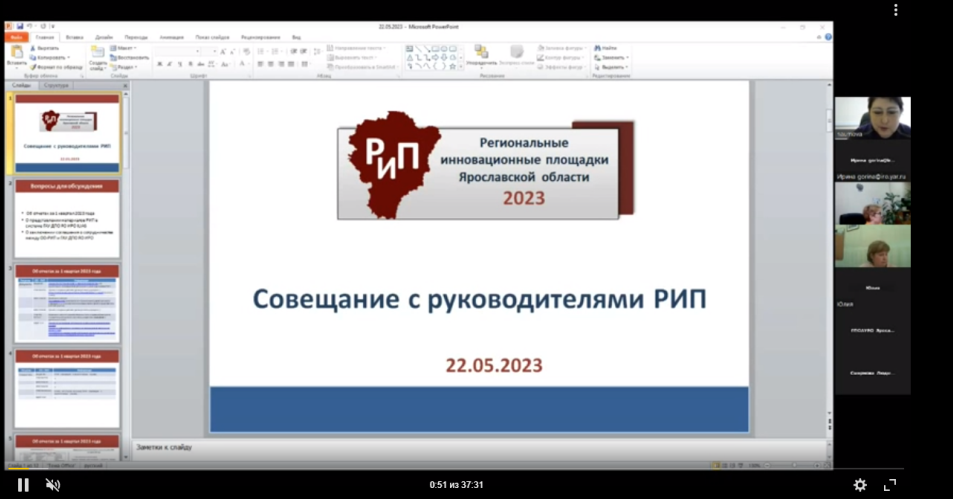Image resolution: width=953 pixels, height=499 pixels.
Task: Select the third slide thumbnail
Action: (x=67, y=304)
